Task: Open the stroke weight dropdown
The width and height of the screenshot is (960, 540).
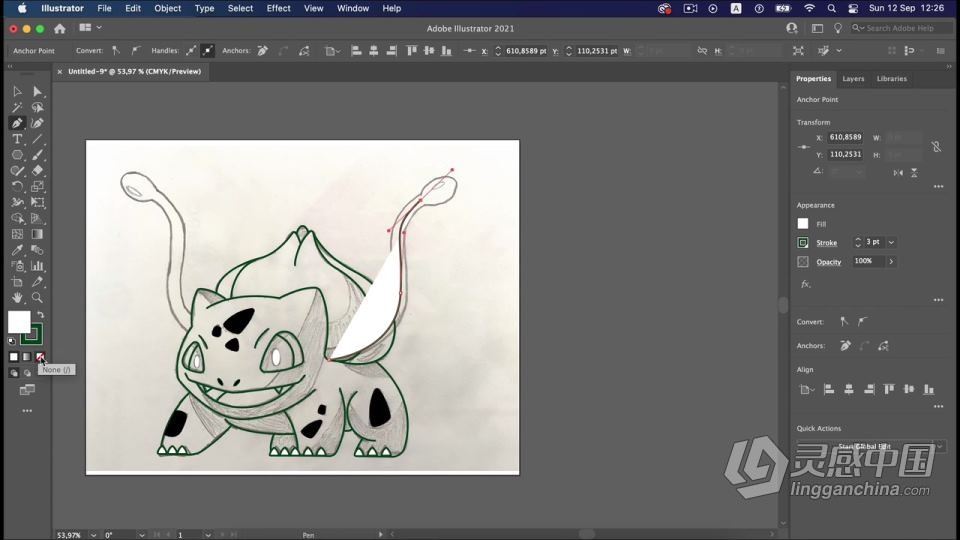Action: [891, 242]
